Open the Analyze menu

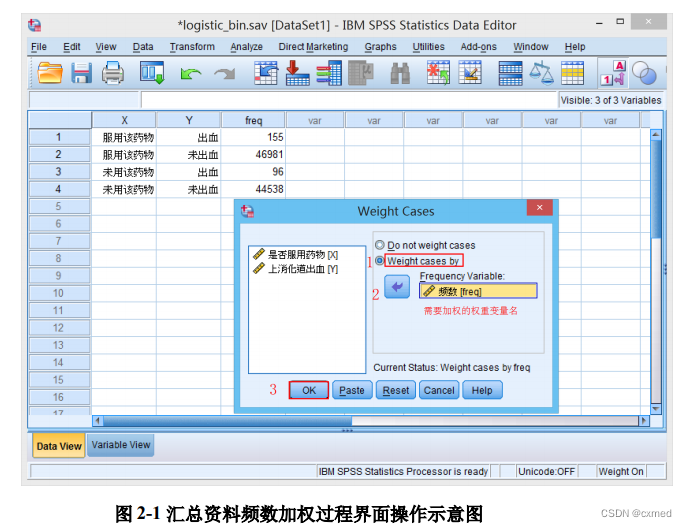click(246, 47)
